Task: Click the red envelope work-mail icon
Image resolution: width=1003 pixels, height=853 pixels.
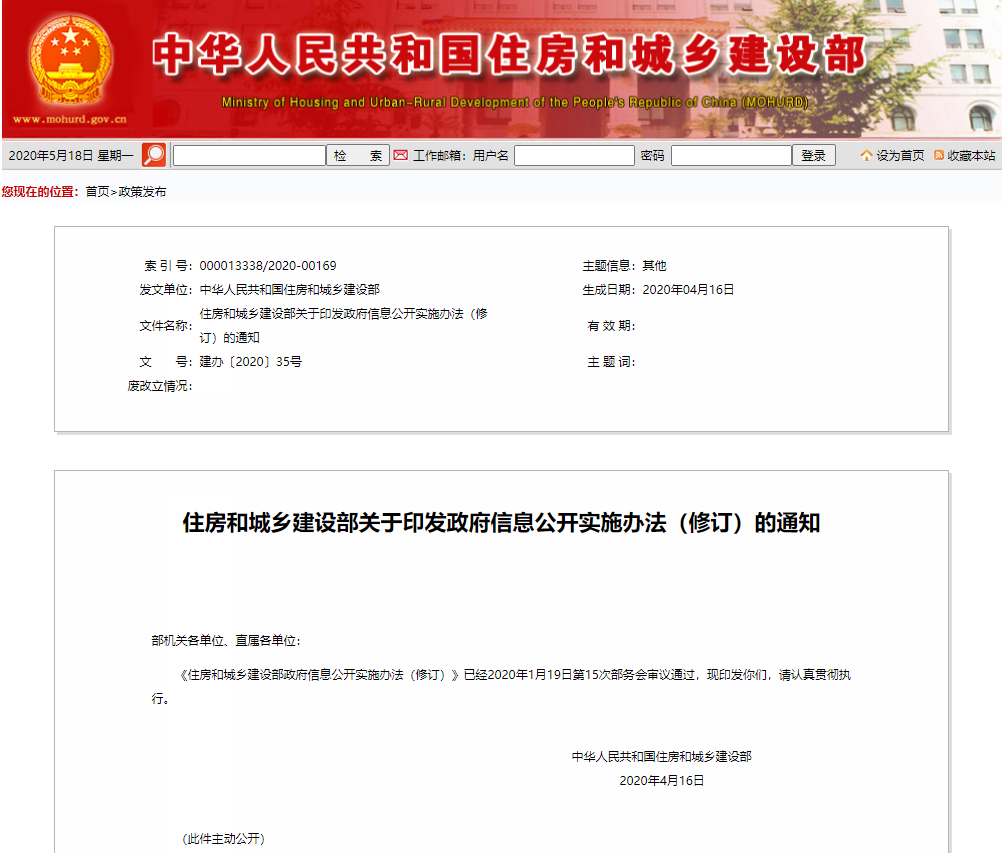Action: point(400,155)
